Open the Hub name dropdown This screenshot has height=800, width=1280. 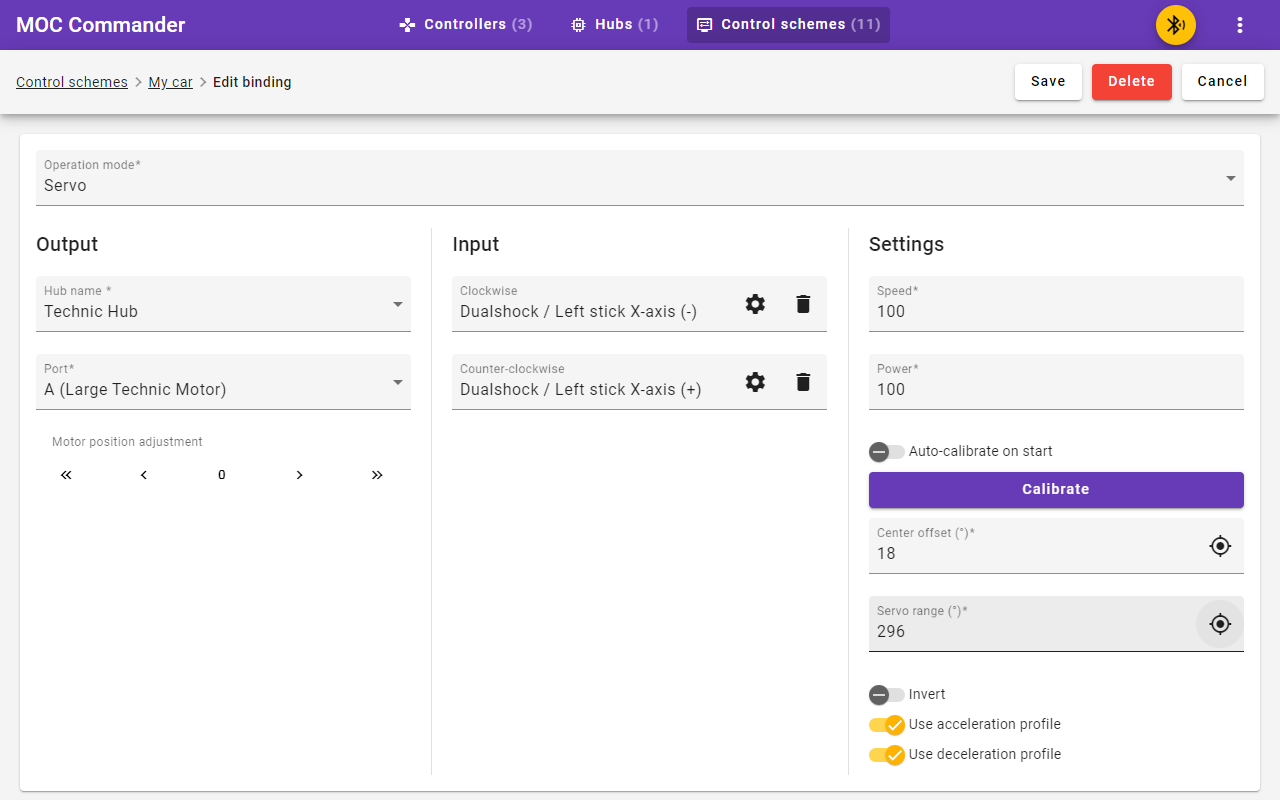(223, 304)
